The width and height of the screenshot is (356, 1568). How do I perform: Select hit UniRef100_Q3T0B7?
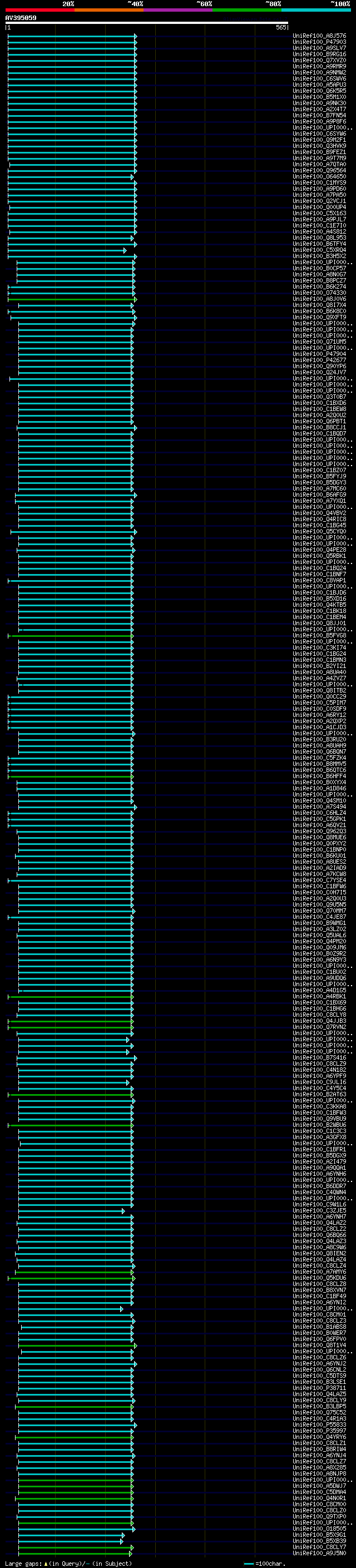coord(319,397)
